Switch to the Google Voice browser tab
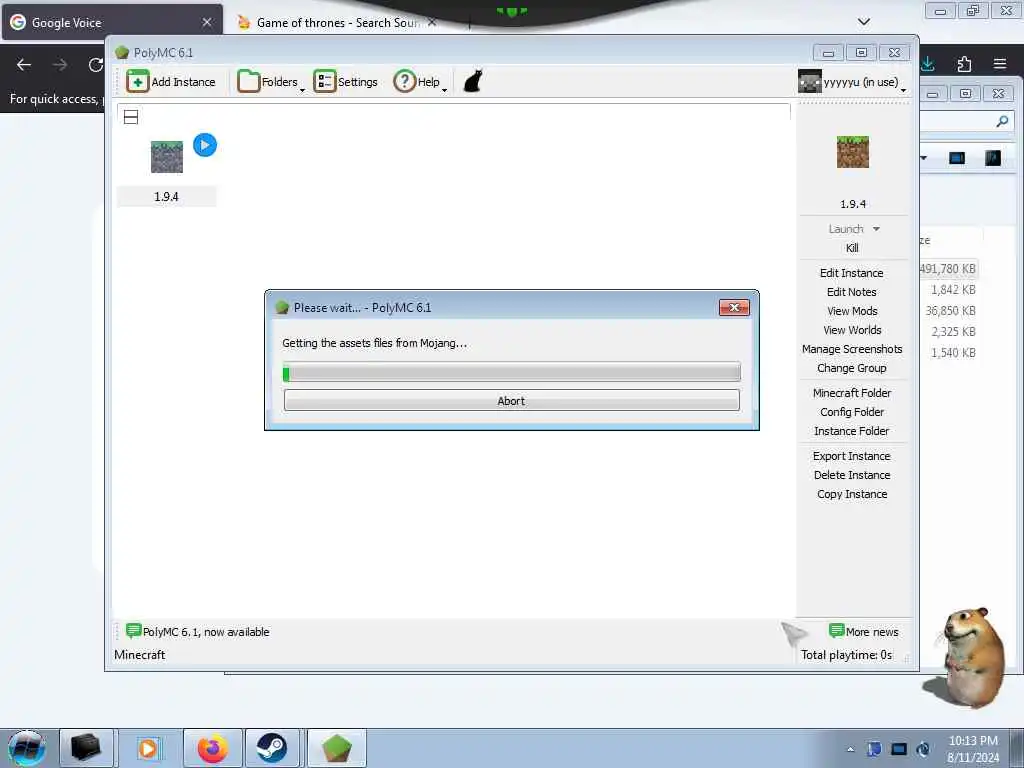Image resolution: width=1024 pixels, height=768 pixels. [x=111, y=22]
